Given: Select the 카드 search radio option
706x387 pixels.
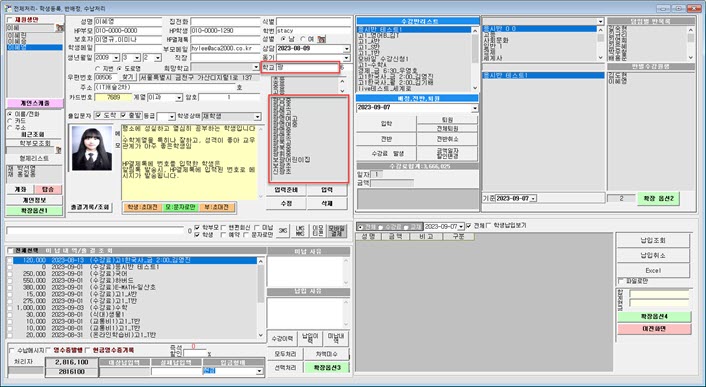Looking at the screenshot, I should [x=10, y=121].
